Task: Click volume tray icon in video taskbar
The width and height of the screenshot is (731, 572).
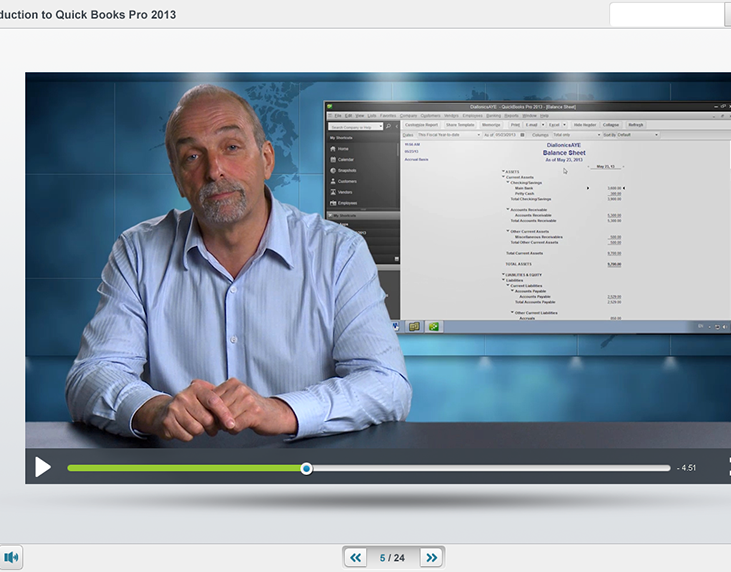Action: coord(724,327)
